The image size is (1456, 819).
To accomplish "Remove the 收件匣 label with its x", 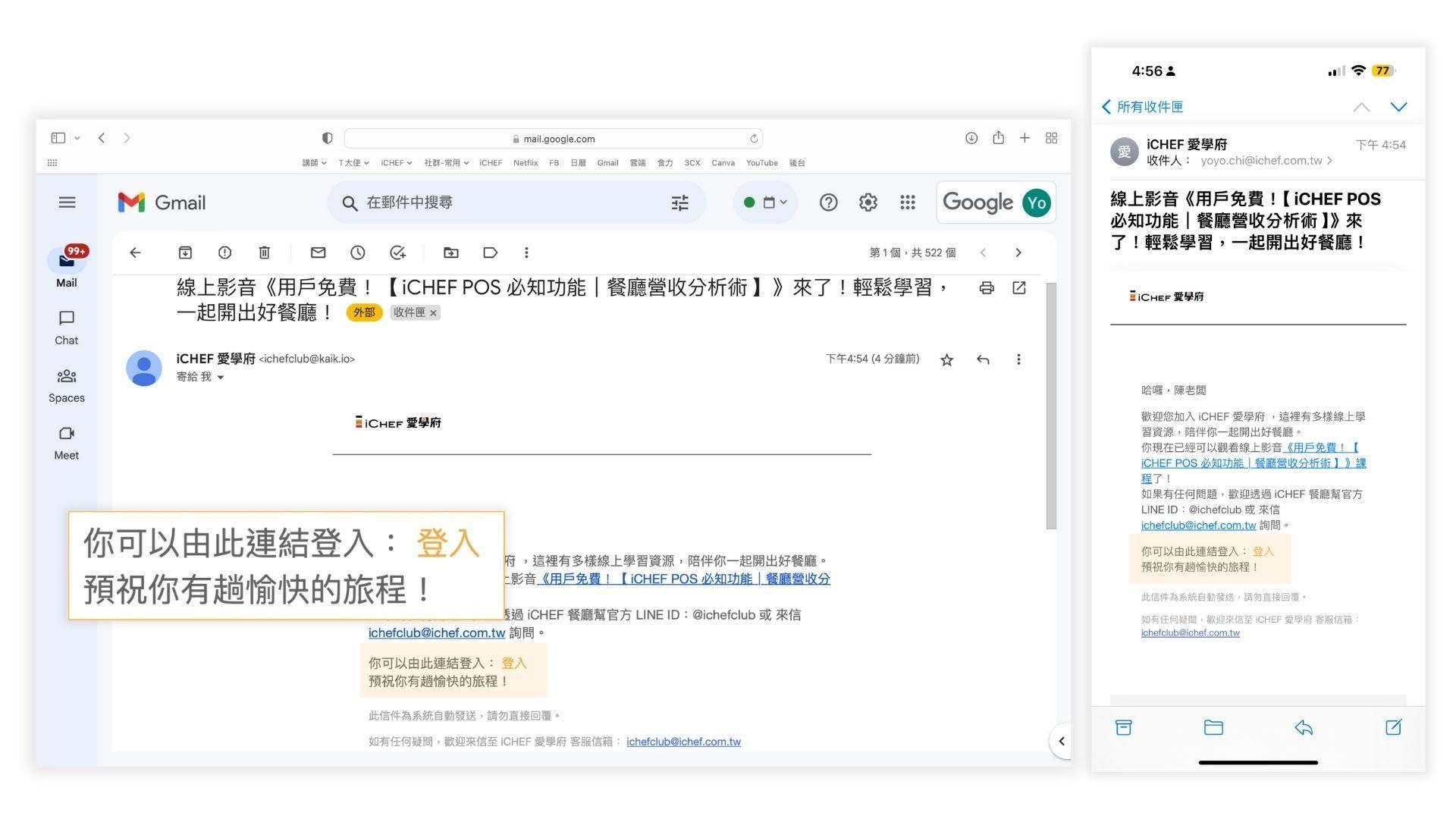I will point(434,312).
